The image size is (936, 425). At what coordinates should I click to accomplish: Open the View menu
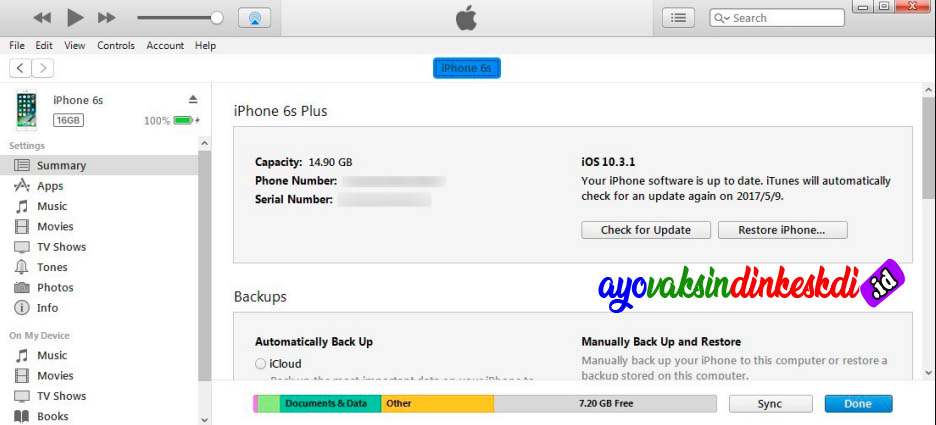coord(75,45)
